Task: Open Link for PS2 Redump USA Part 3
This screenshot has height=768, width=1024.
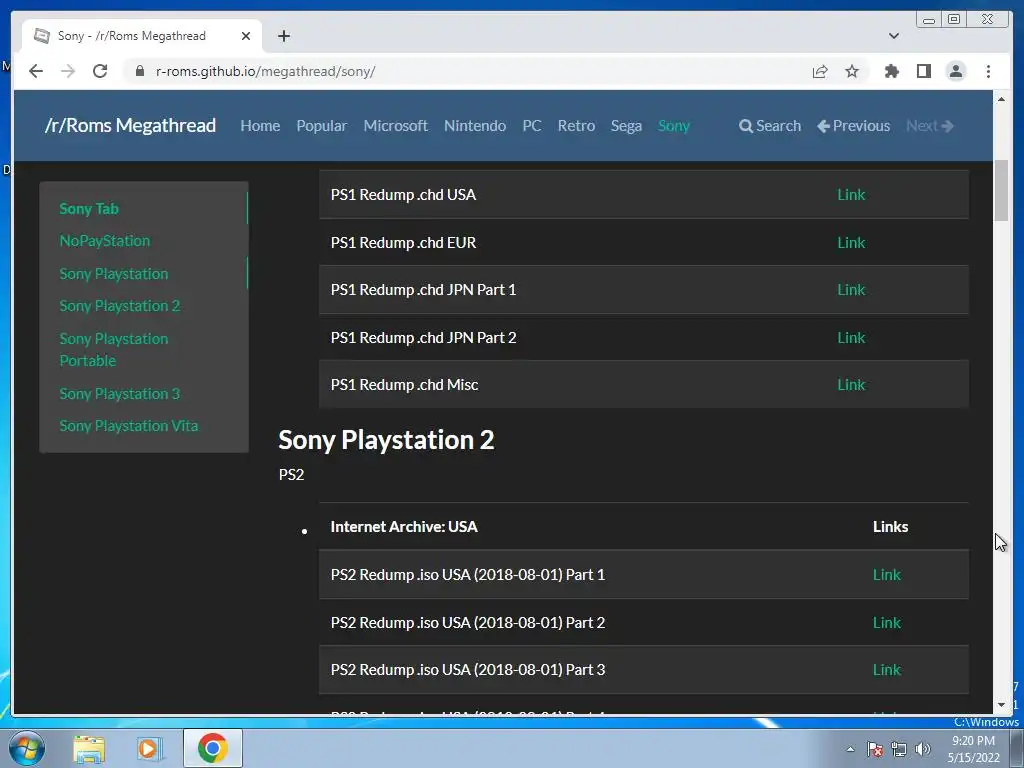Action: (x=886, y=669)
